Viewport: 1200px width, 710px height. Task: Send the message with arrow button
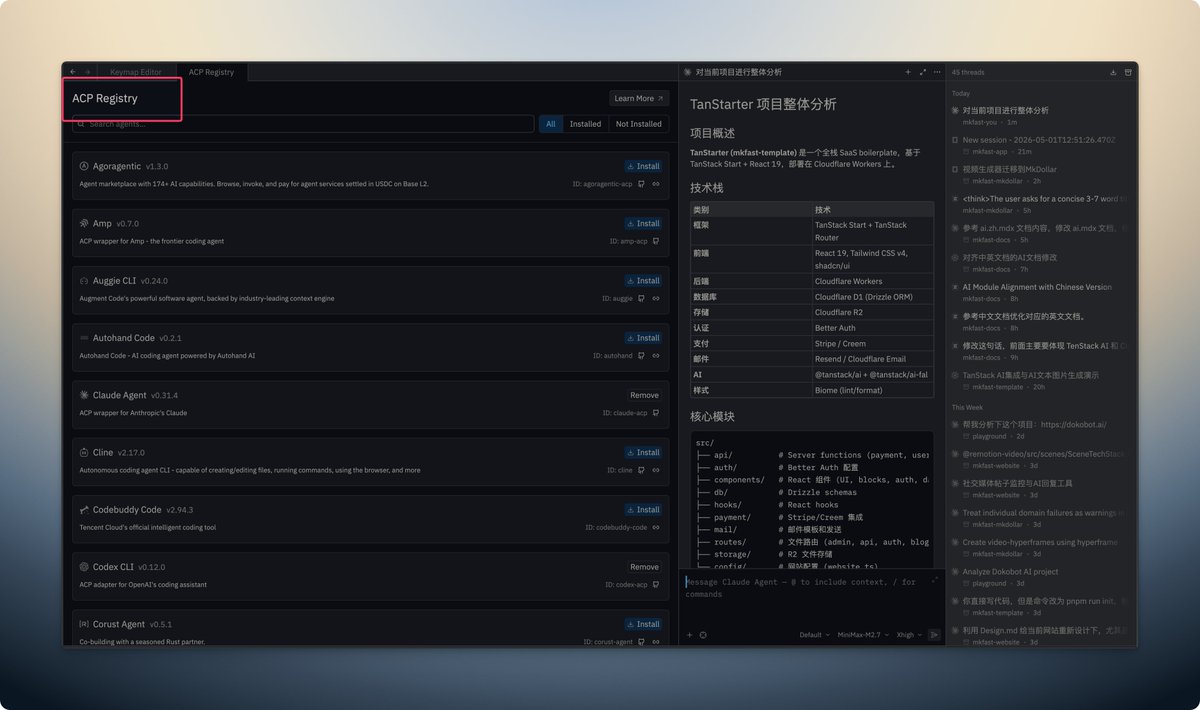point(934,635)
